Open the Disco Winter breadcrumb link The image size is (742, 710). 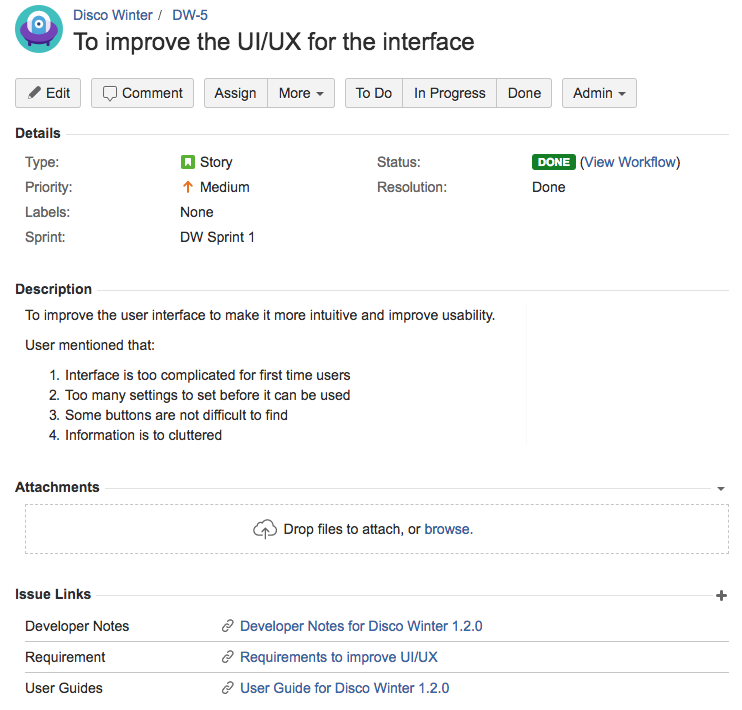113,15
